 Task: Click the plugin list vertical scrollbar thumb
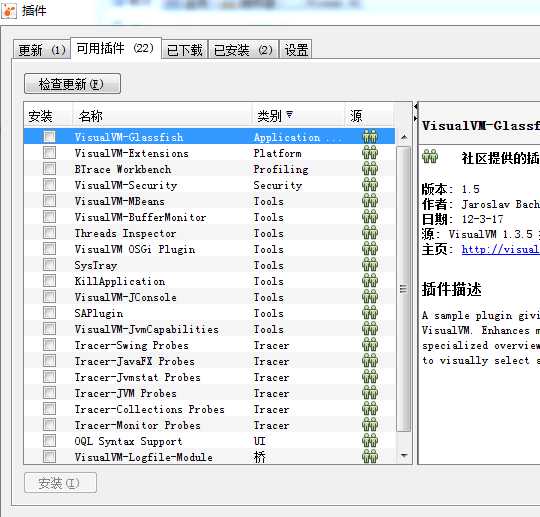[x=404, y=289]
